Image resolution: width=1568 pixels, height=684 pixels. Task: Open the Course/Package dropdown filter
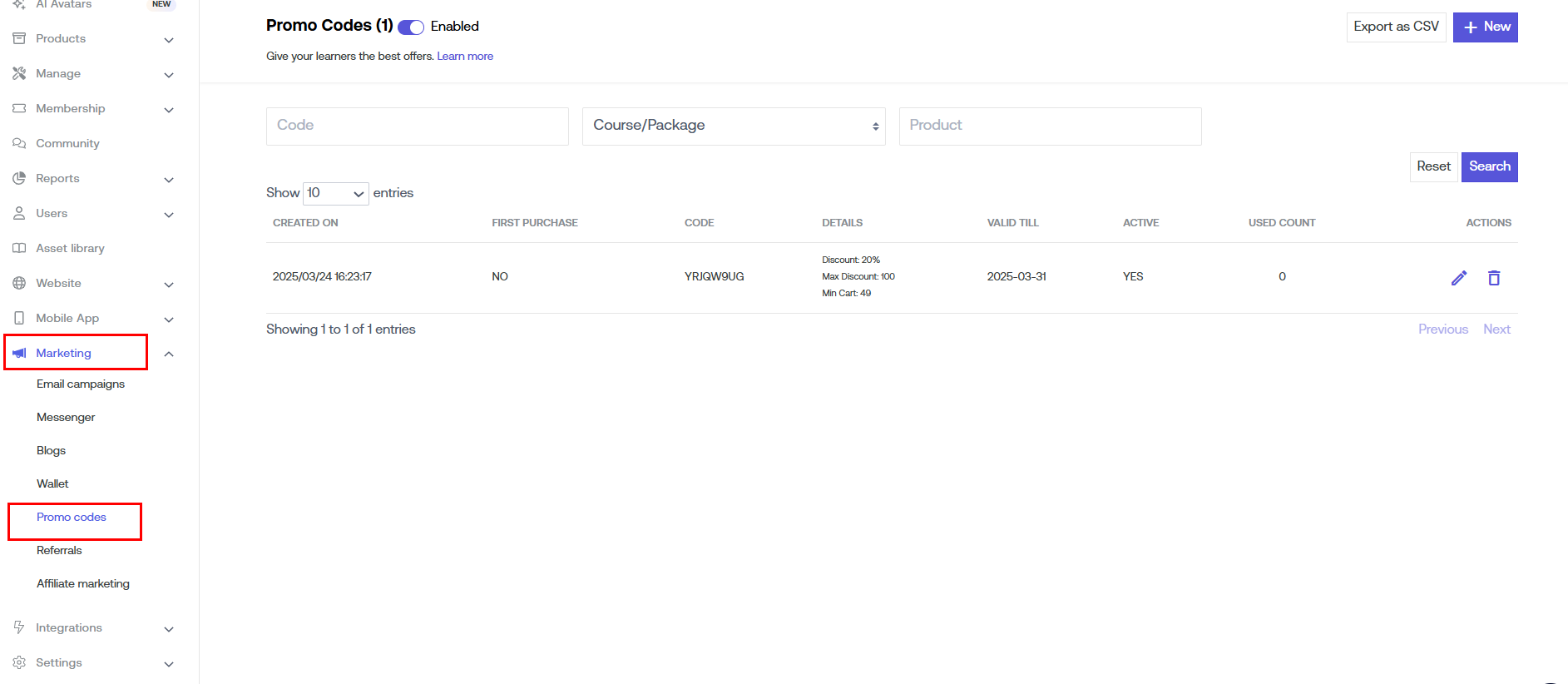tap(734, 126)
